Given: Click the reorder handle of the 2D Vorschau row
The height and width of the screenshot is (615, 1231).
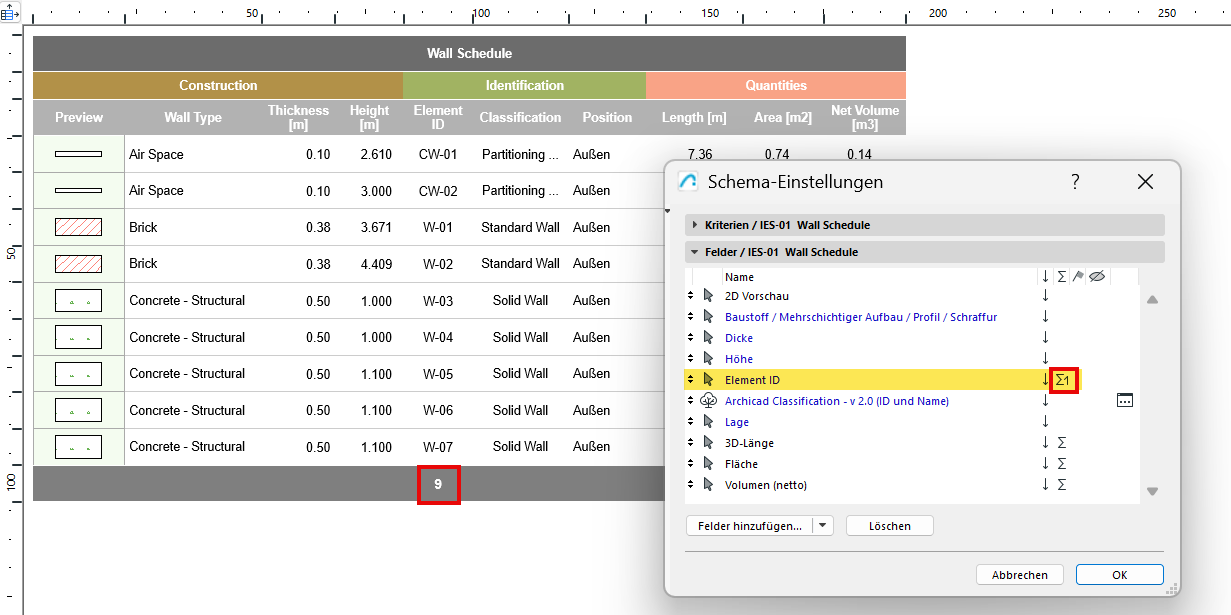Looking at the screenshot, I should (x=690, y=296).
